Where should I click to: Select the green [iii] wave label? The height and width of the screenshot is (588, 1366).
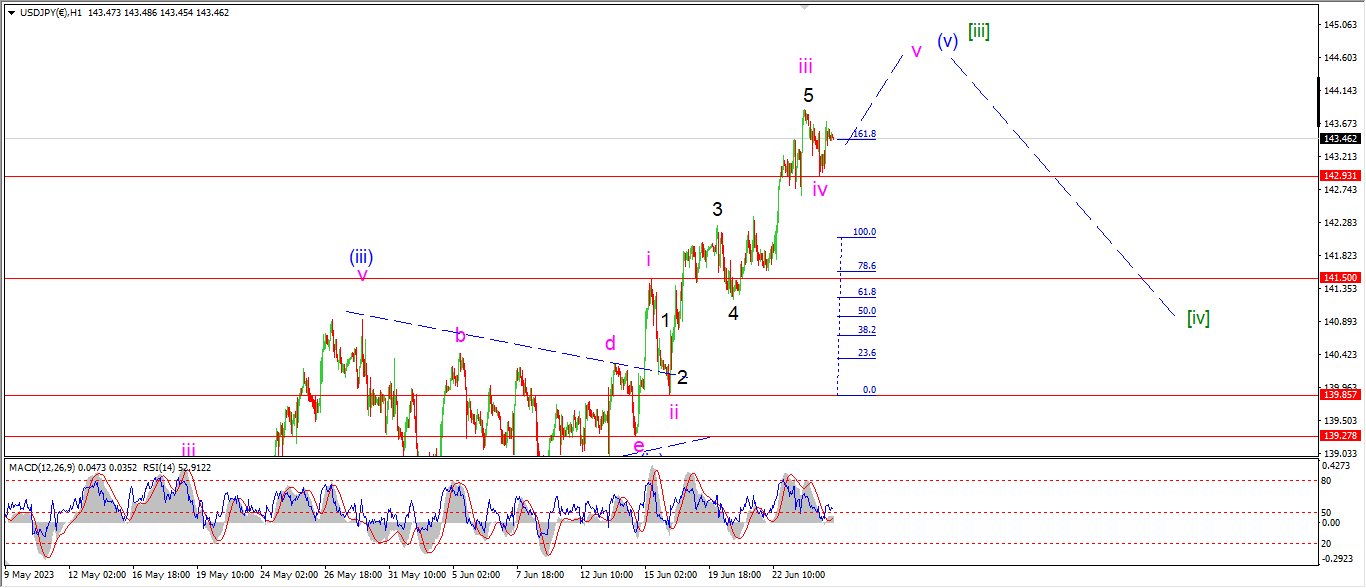(978, 32)
